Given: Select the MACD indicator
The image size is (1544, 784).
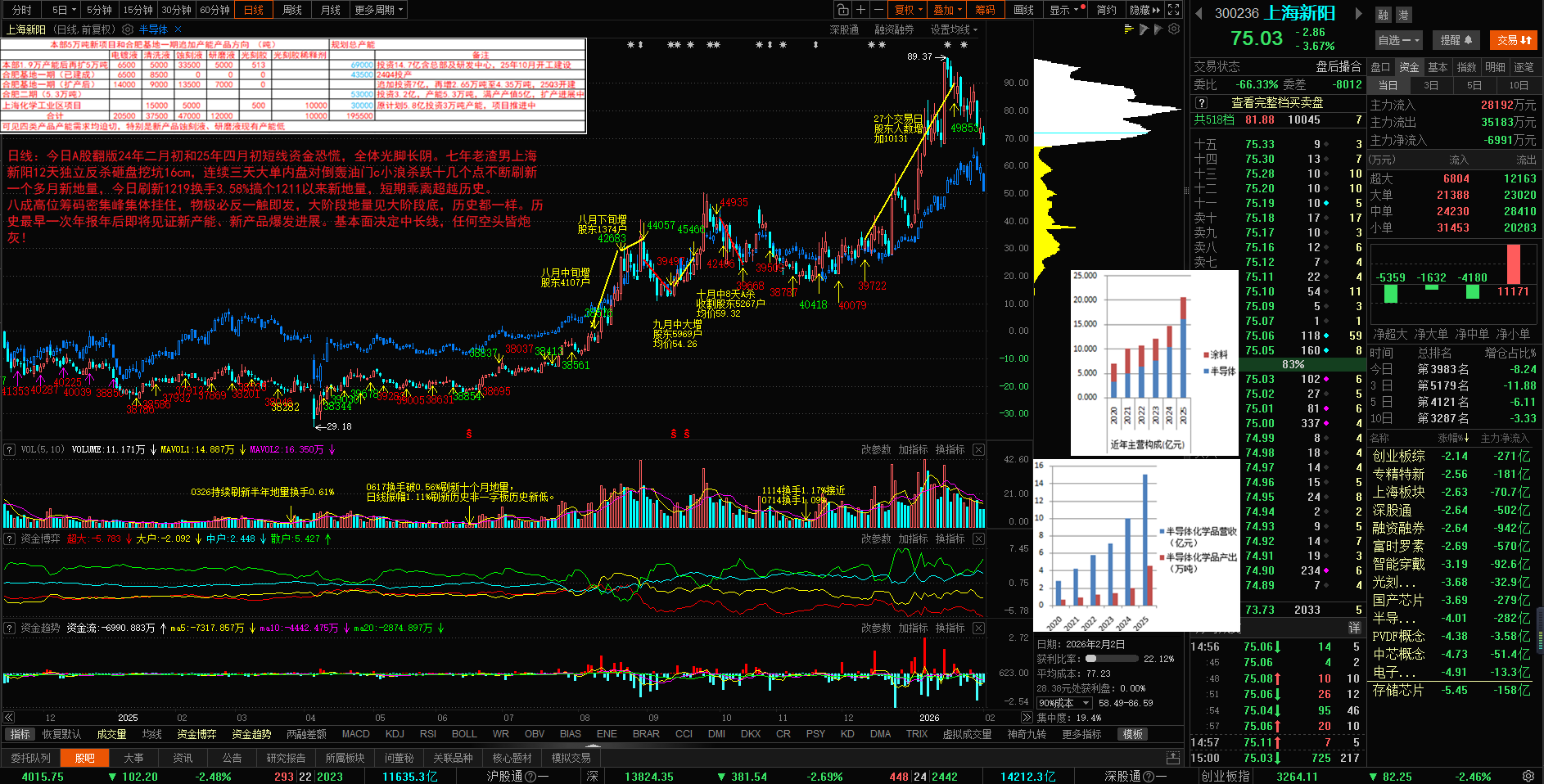Looking at the screenshot, I should tap(355, 734).
